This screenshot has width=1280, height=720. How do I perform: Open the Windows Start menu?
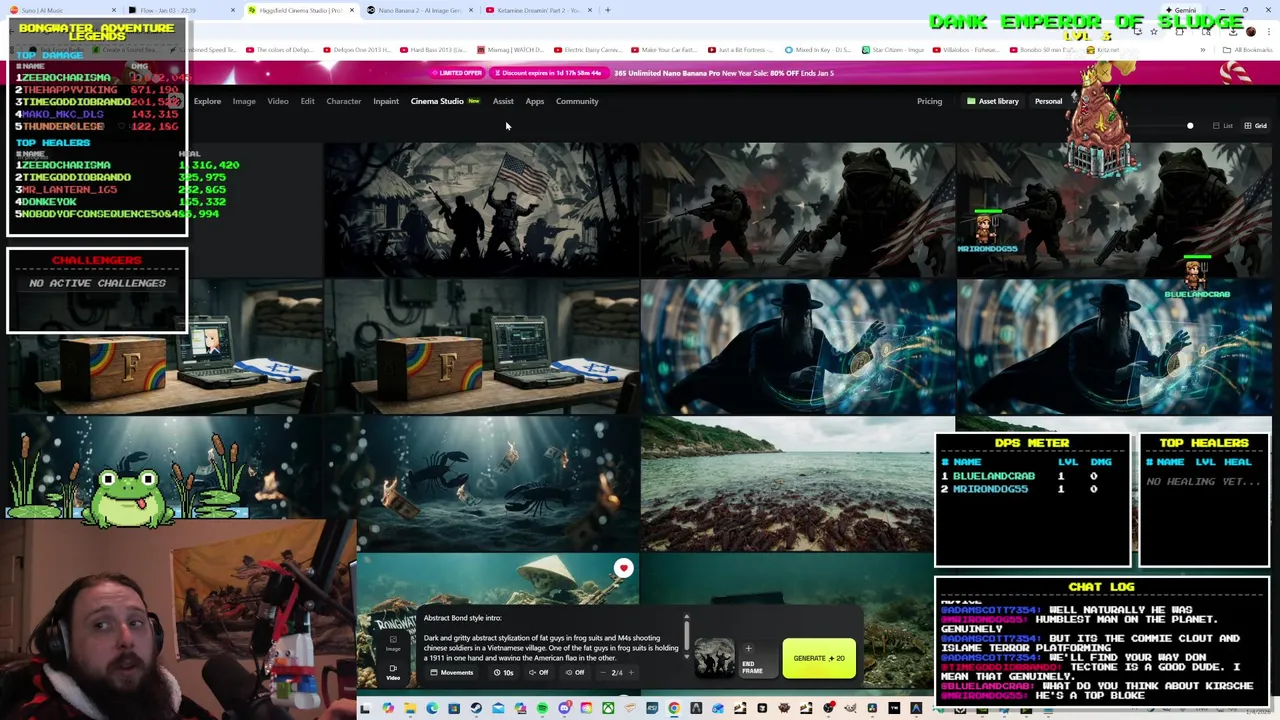coord(365,709)
